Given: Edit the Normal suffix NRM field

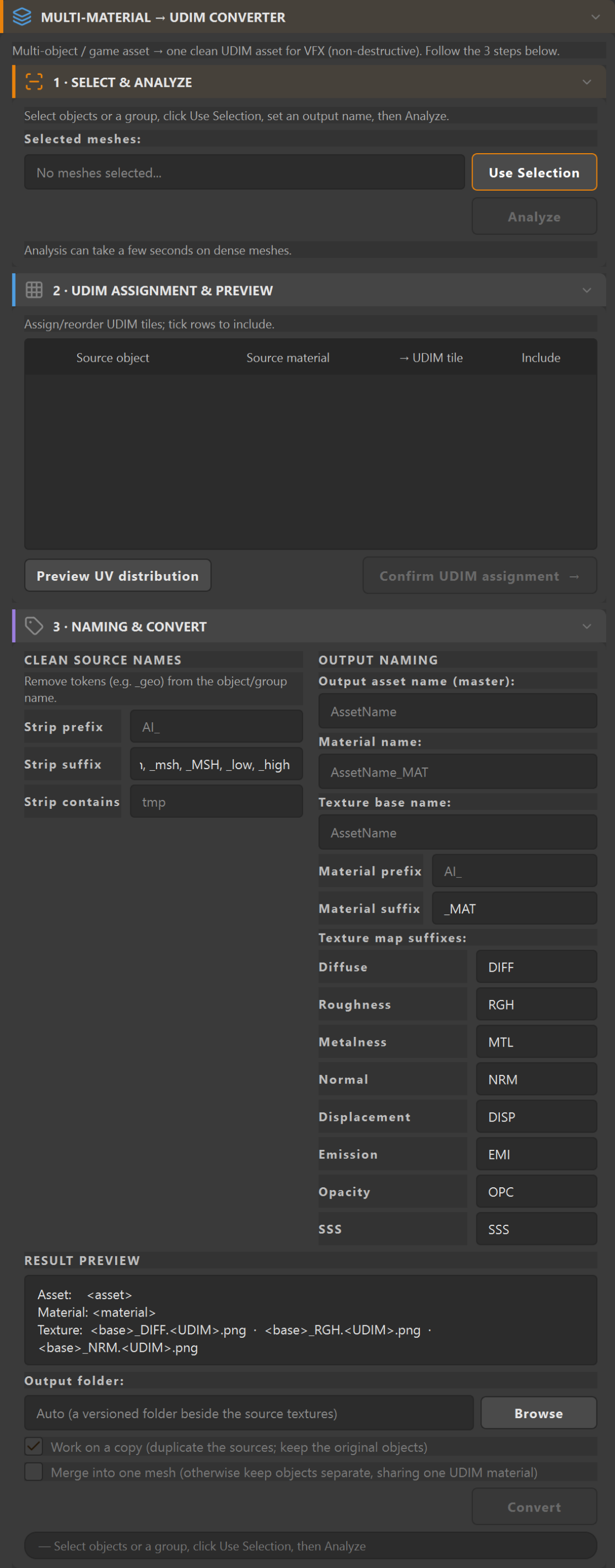Looking at the screenshot, I should pos(536,1079).
